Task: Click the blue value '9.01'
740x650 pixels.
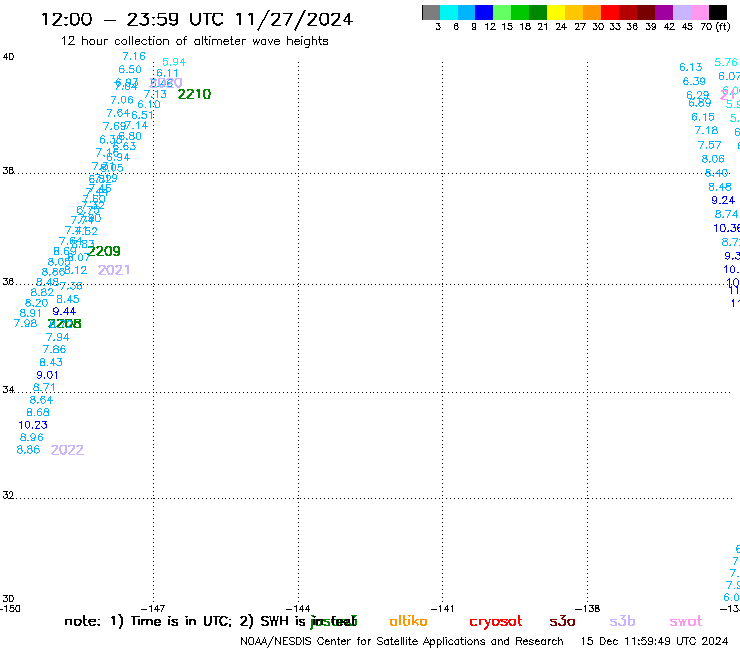Action: pyautogui.click(x=47, y=375)
